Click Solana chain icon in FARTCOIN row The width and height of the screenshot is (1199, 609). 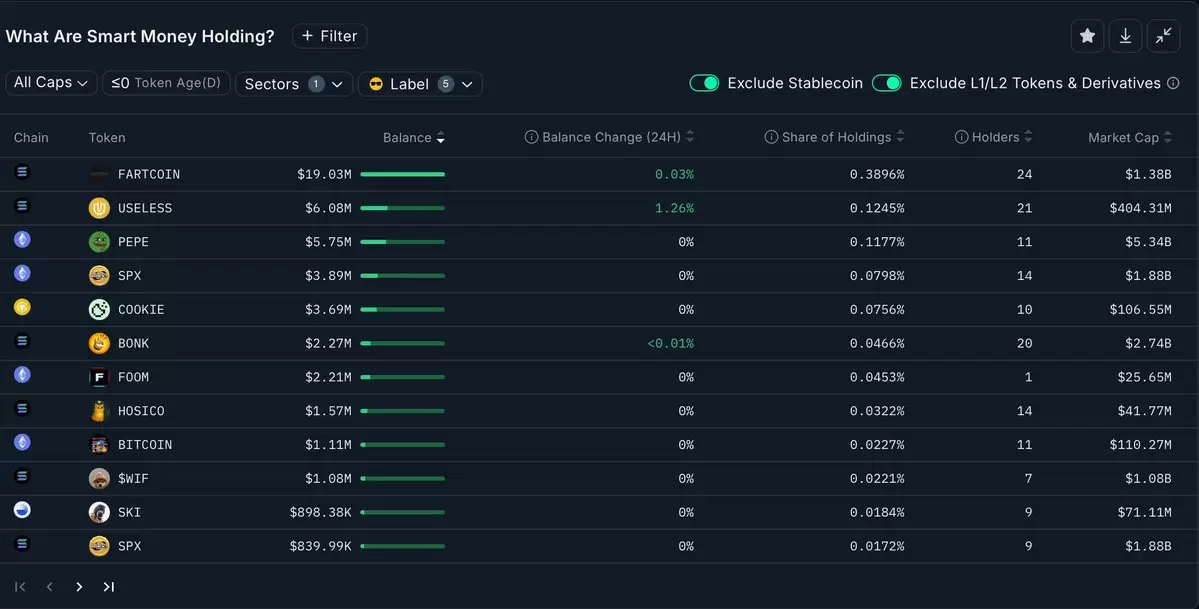22,171
